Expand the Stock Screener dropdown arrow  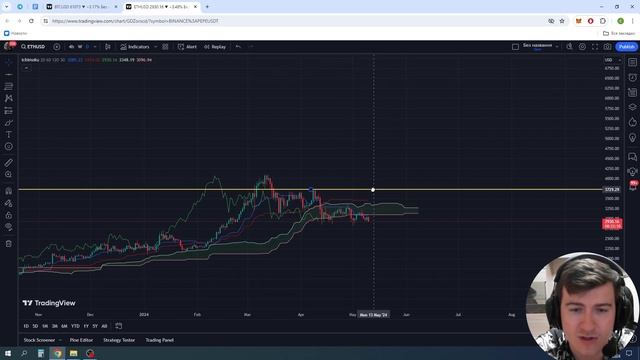(x=60, y=340)
